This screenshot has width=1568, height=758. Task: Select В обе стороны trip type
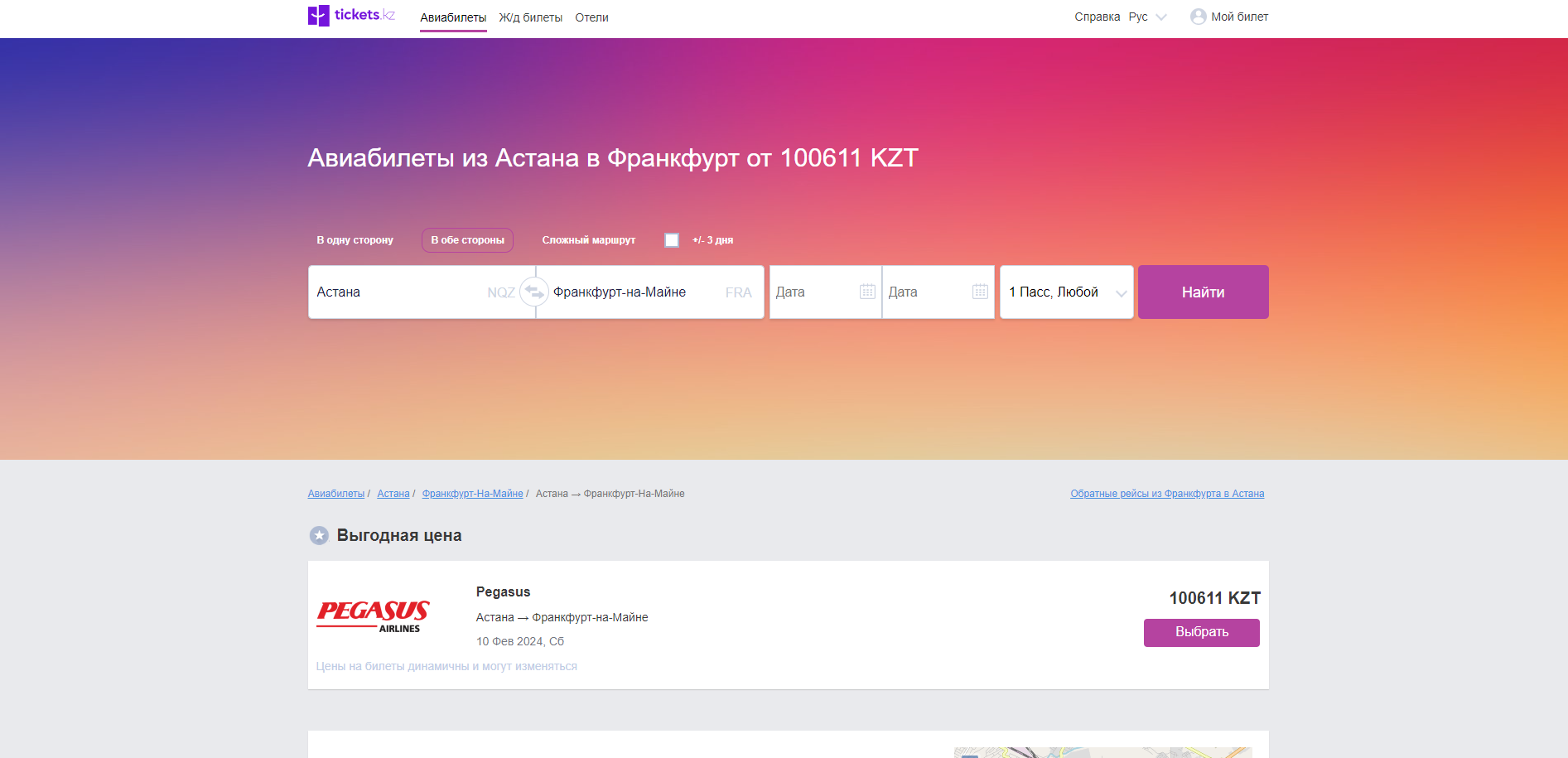point(467,240)
